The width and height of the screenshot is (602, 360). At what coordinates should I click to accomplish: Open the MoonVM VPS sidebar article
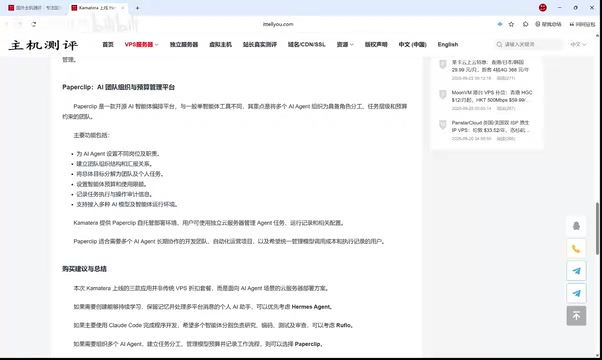click(x=492, y=96)
